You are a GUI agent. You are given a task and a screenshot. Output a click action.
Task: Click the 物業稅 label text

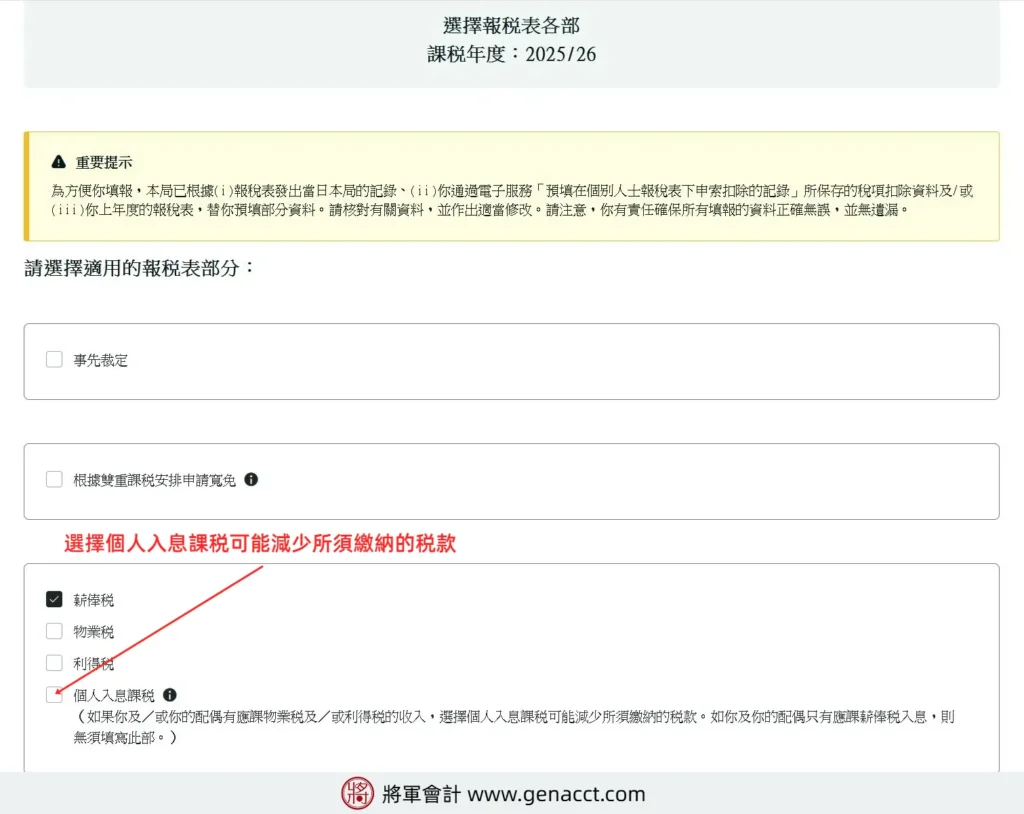(x=93, y=632)
